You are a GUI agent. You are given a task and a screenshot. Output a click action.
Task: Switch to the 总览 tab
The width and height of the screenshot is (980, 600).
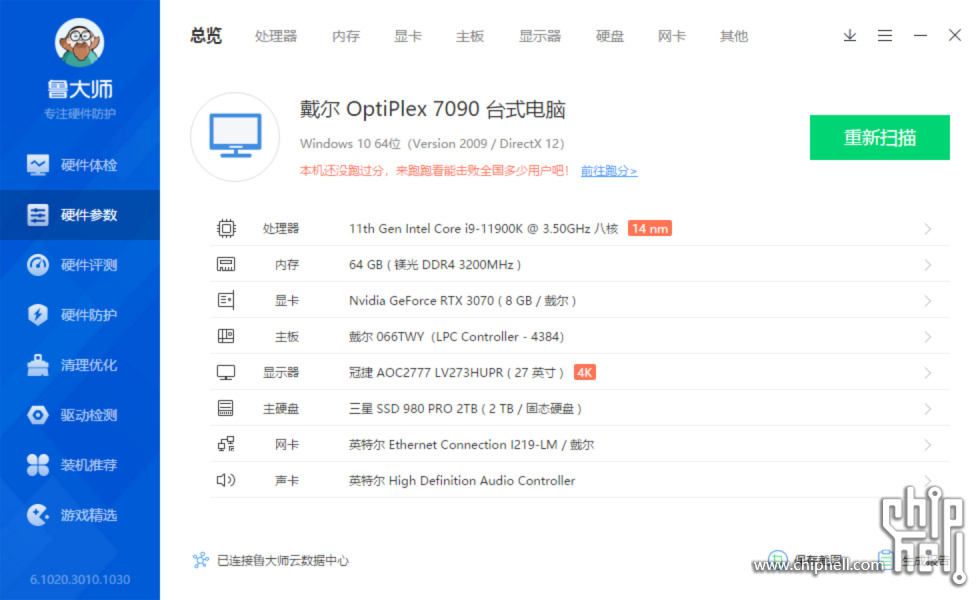[x=206, y=36]
